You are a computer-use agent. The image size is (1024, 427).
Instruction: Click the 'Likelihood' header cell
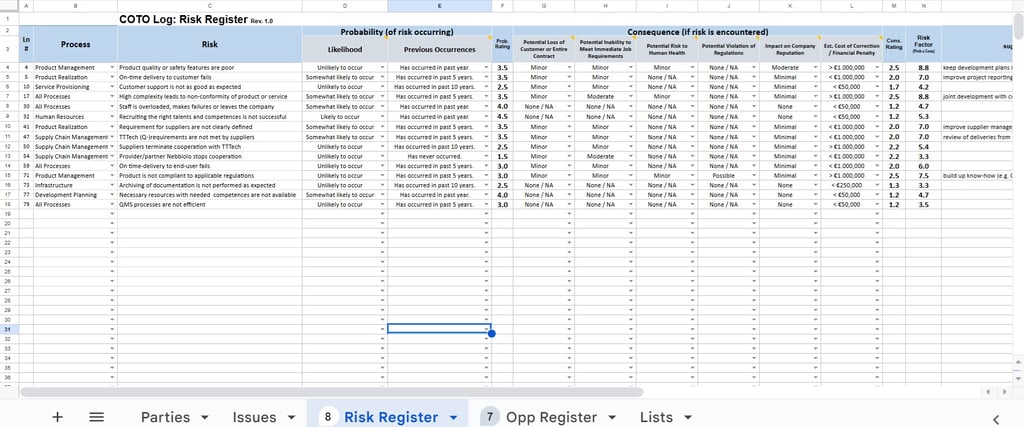coord(345,50)
